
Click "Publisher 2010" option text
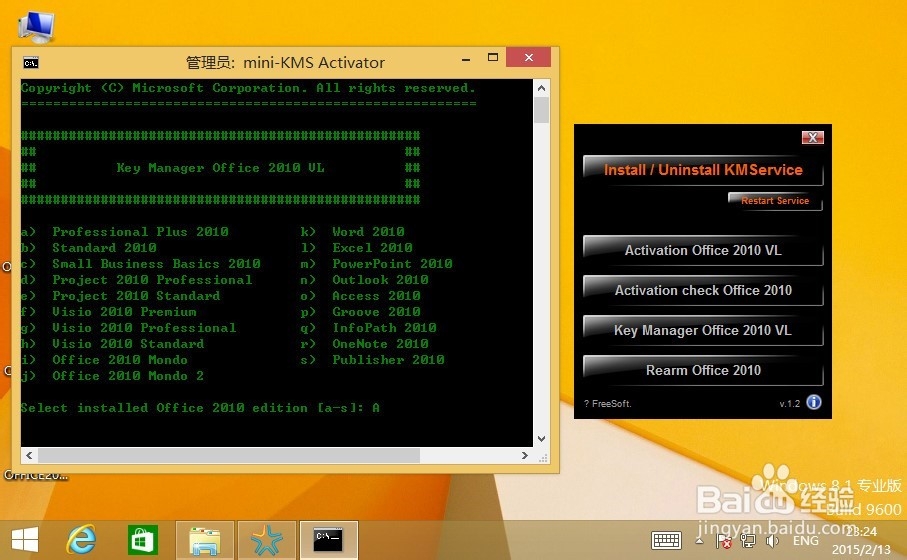[x=389, y=360]
